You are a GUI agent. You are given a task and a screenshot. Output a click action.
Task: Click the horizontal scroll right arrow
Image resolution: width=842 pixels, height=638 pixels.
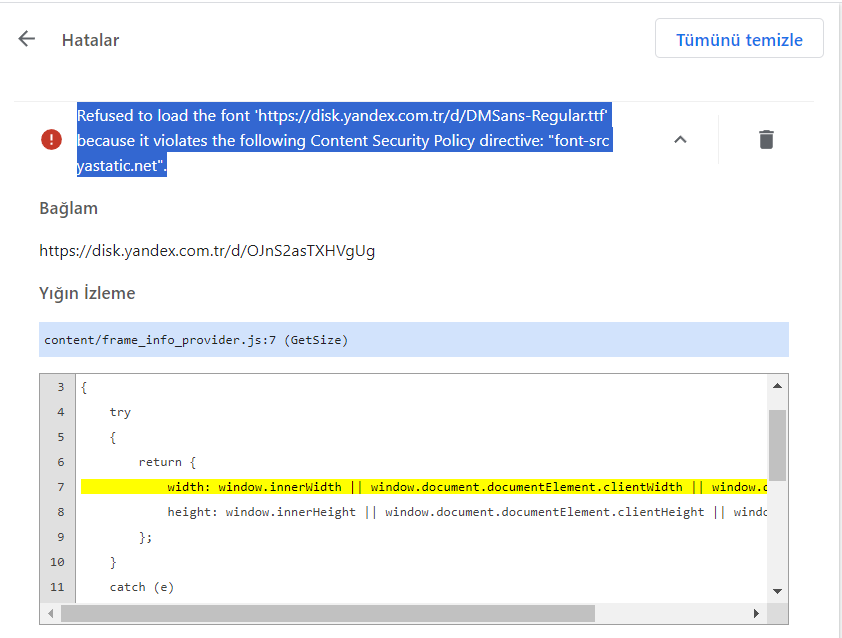point(756,613)
